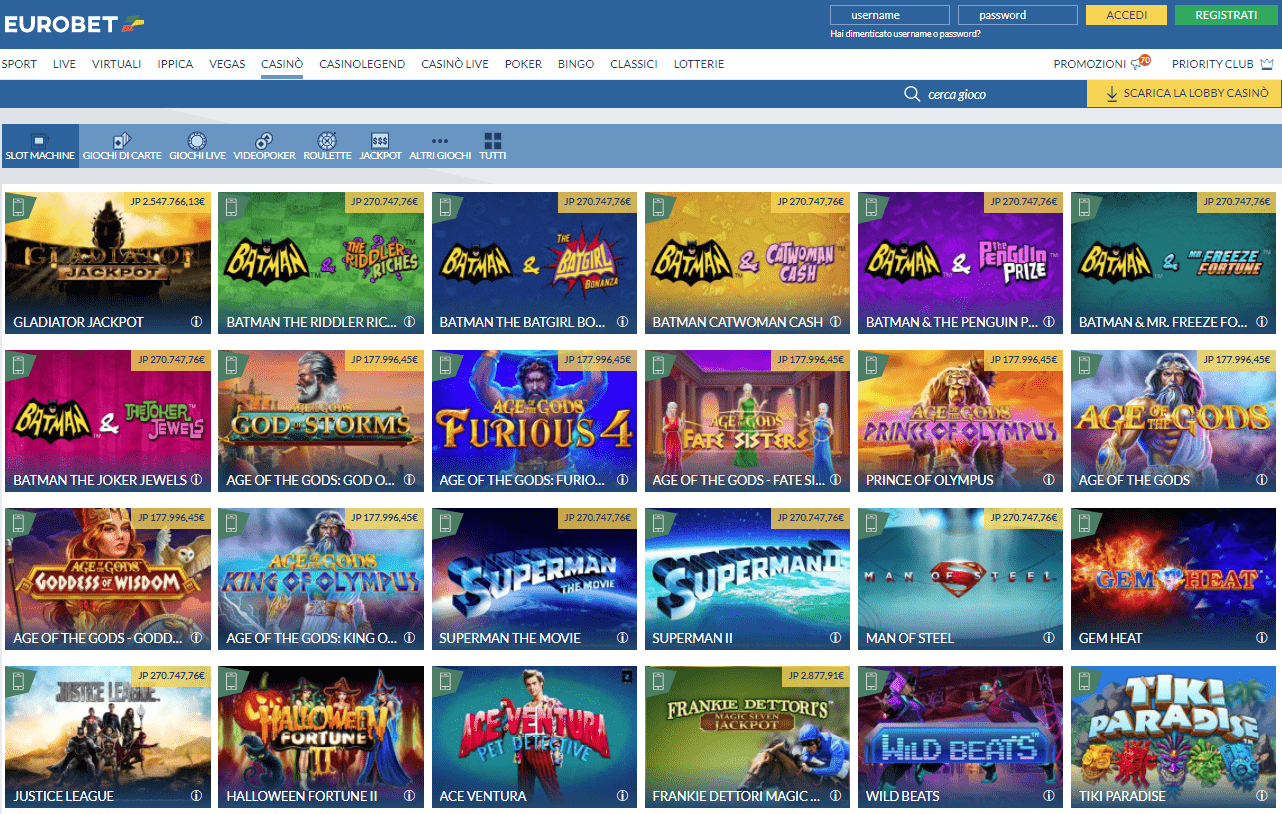Open info icon for Wild Beats

[1049, 796]
